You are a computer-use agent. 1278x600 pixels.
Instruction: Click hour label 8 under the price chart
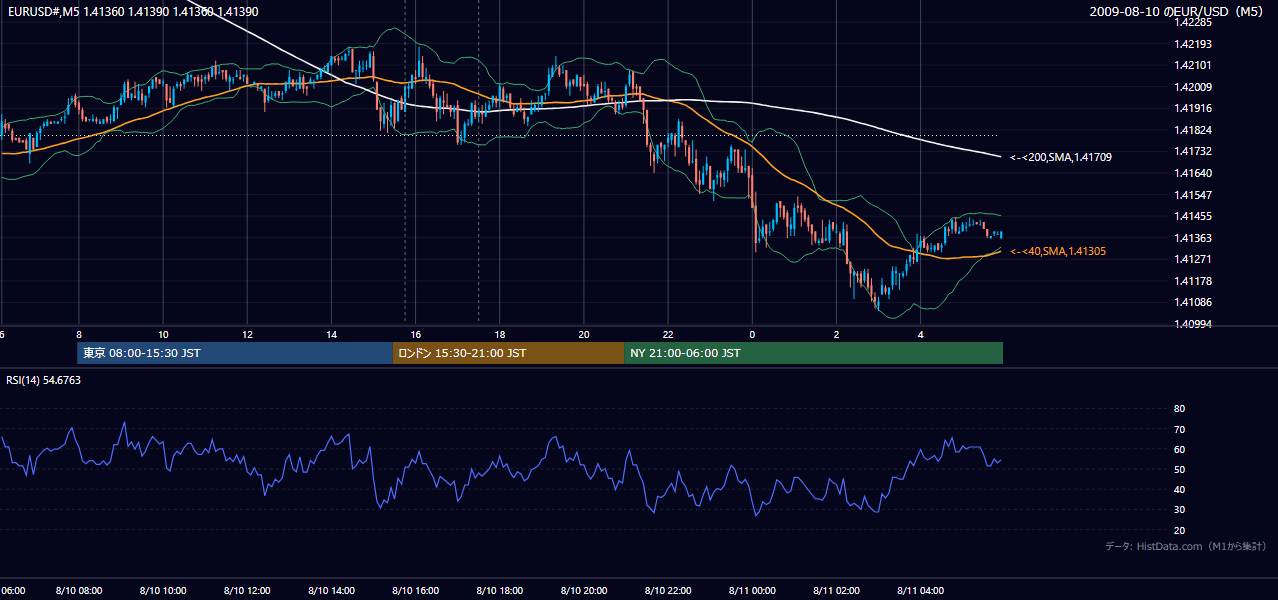pyautogui.click(x=78, y=335)
